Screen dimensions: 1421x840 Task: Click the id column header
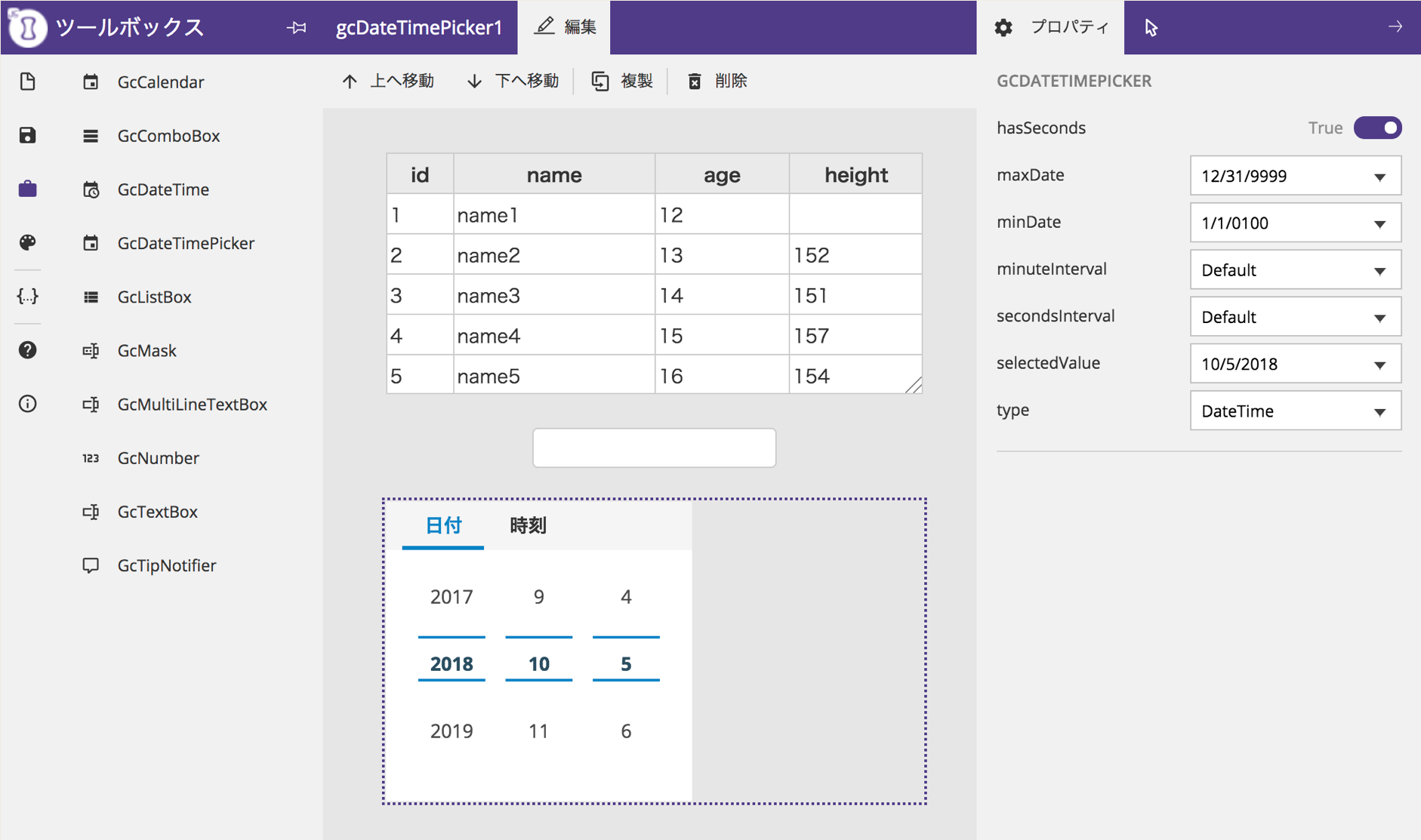pyautogui.click(x=420, y=174)
